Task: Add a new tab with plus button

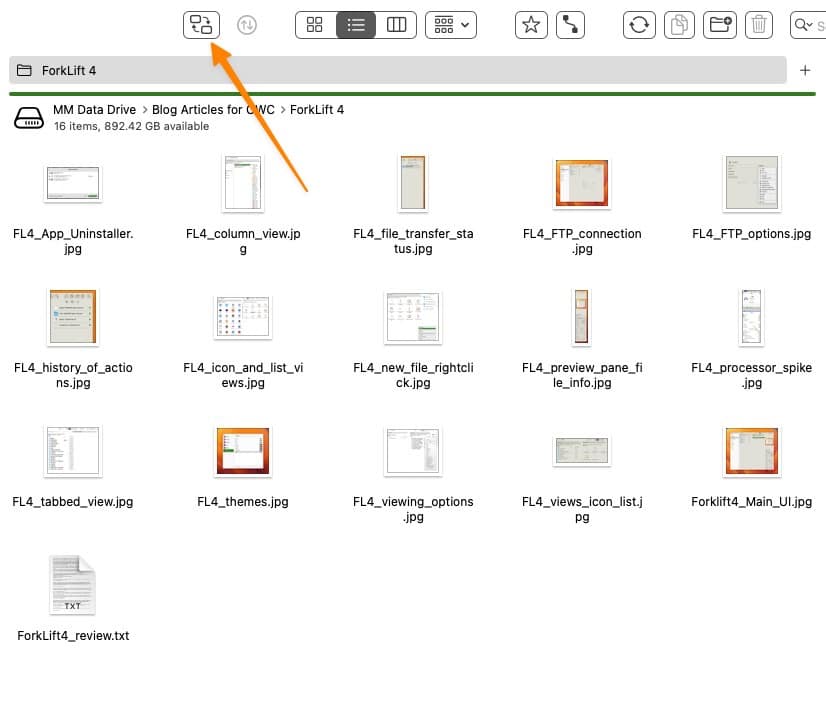Action: click(x=806, y=71)
